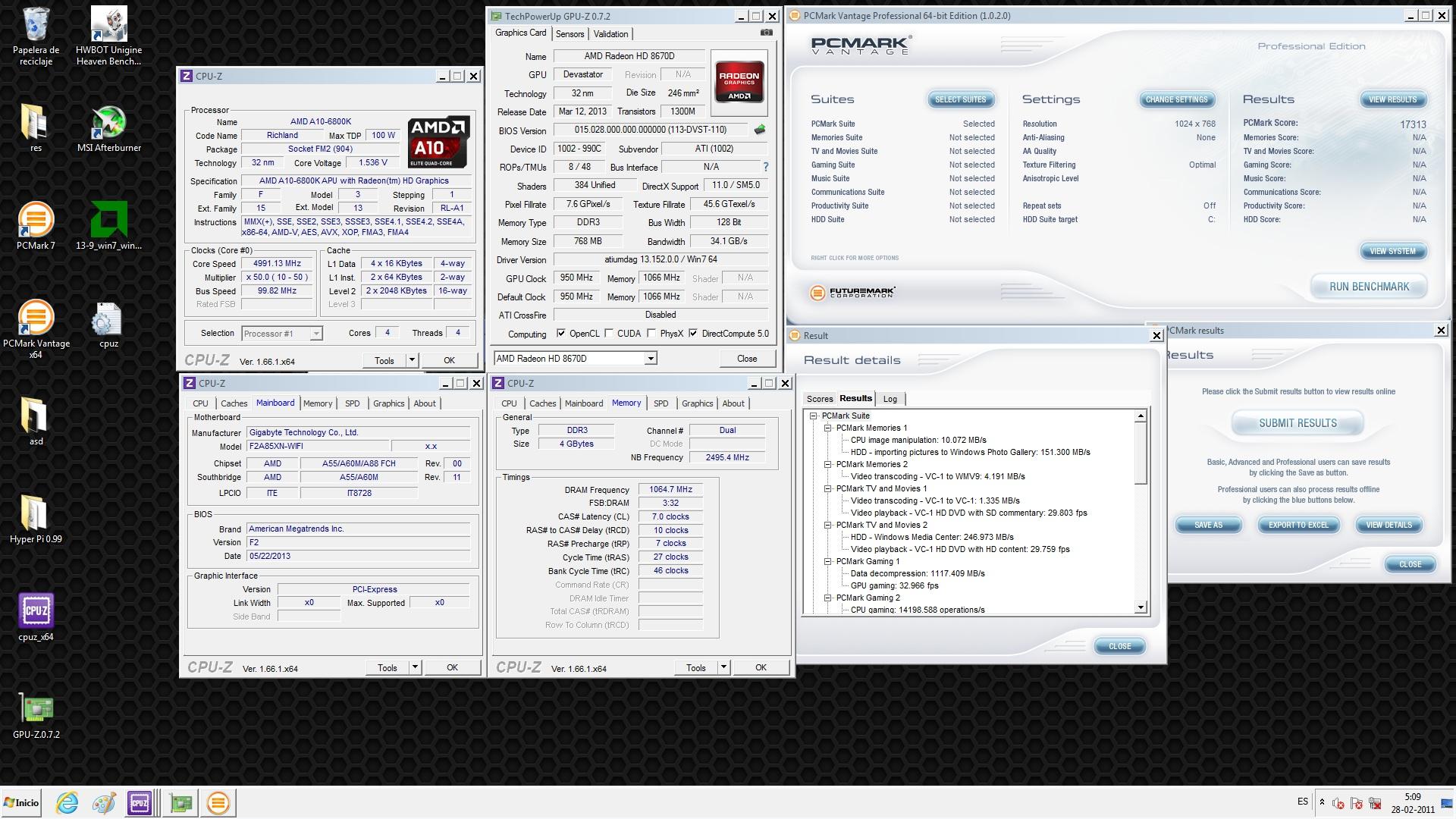
Task: Open the cpuz settings file icon
Action: (108, 325)
